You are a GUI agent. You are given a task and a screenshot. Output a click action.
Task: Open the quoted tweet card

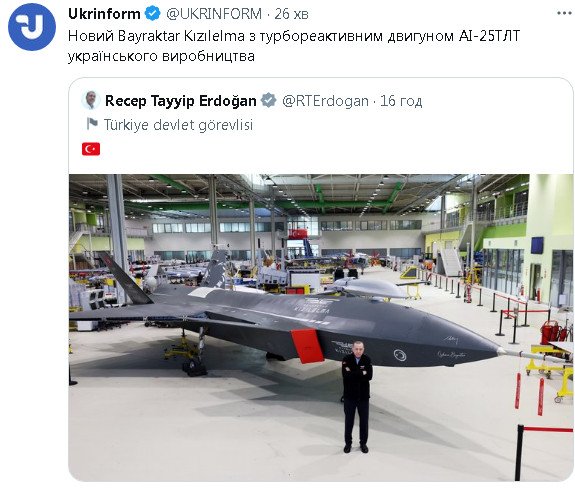point(321,280)
